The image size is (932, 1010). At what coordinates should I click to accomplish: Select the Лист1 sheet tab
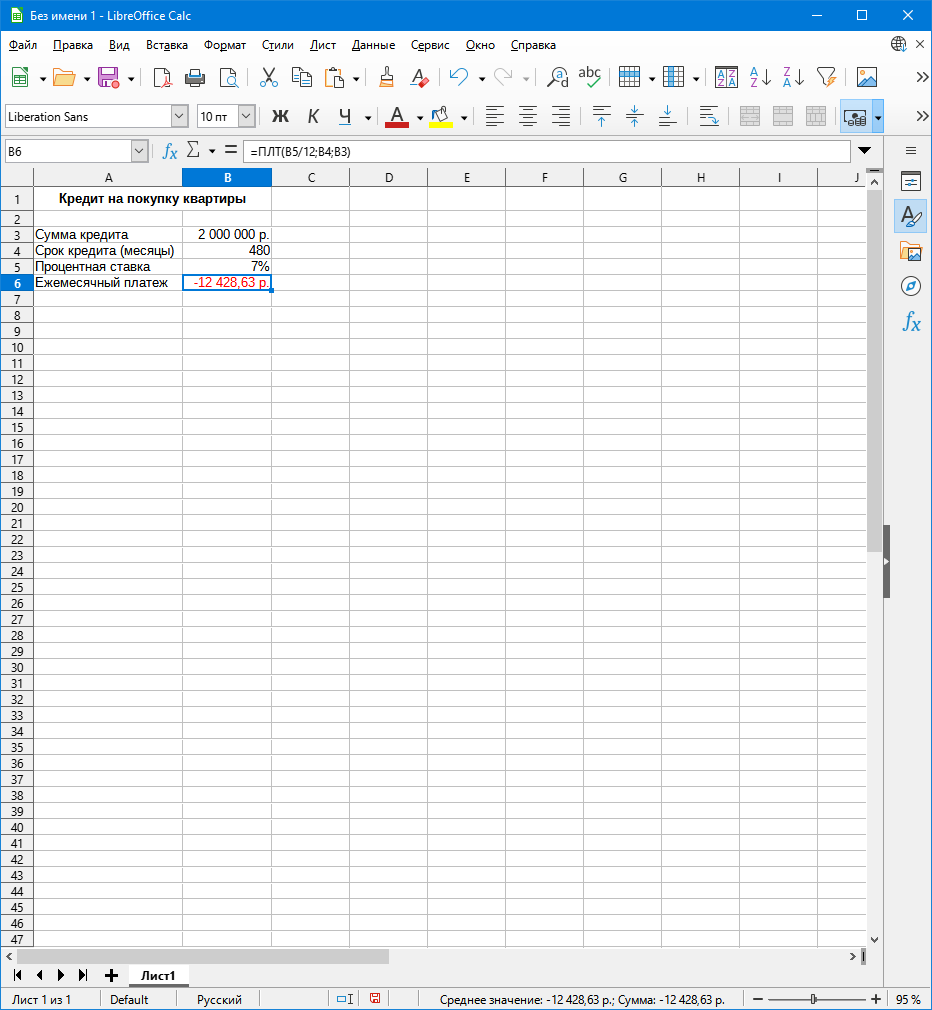tap(158, 975)
